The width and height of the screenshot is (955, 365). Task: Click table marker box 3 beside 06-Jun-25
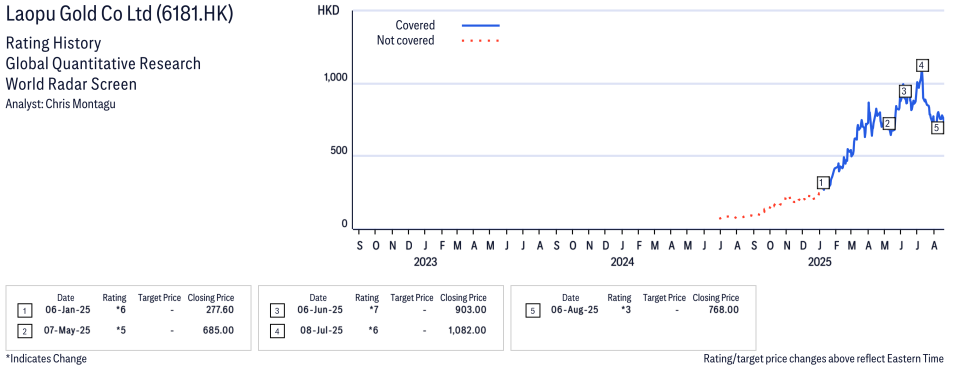(x=277, y=310)
